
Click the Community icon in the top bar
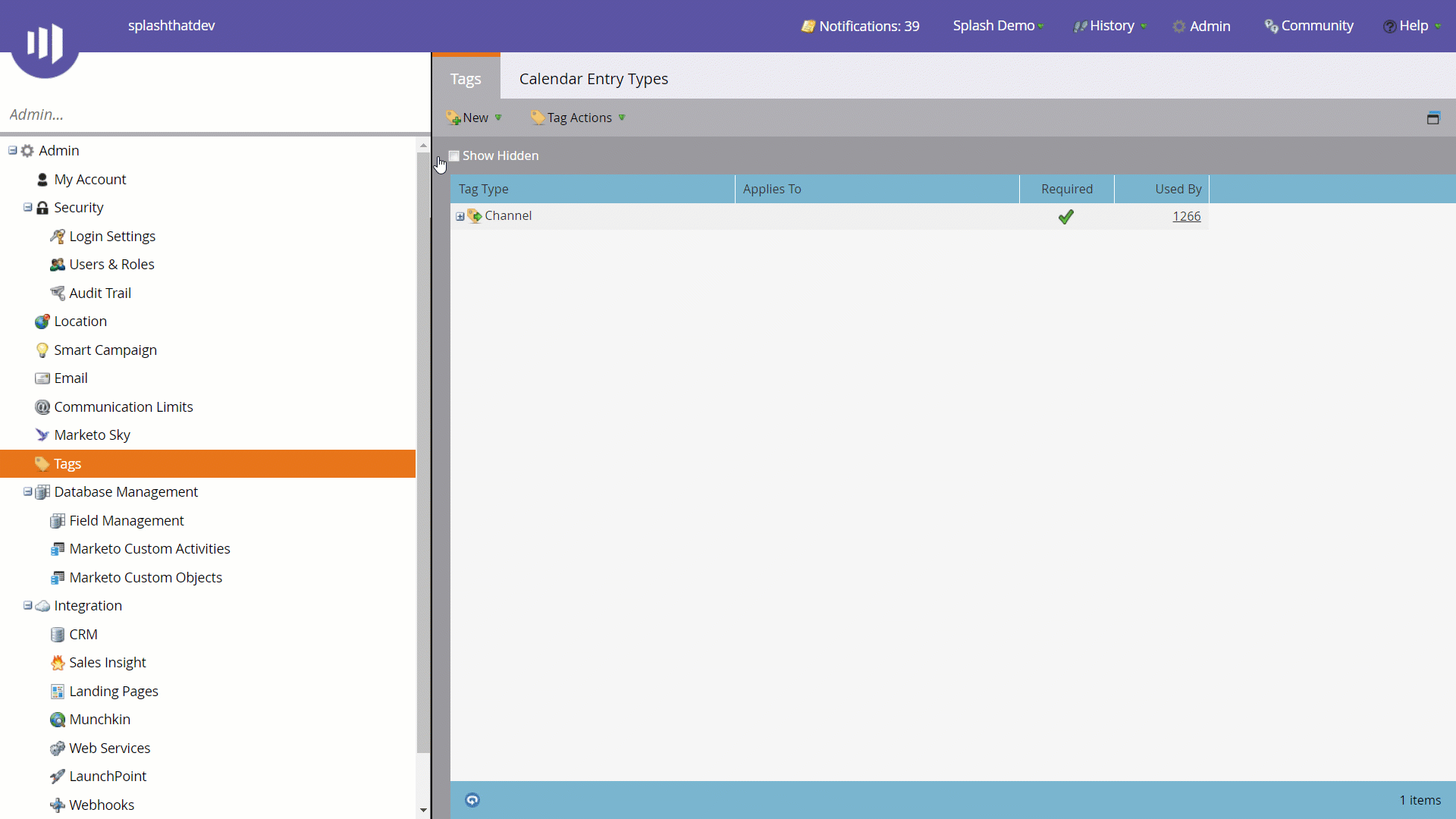(1271, 27)
